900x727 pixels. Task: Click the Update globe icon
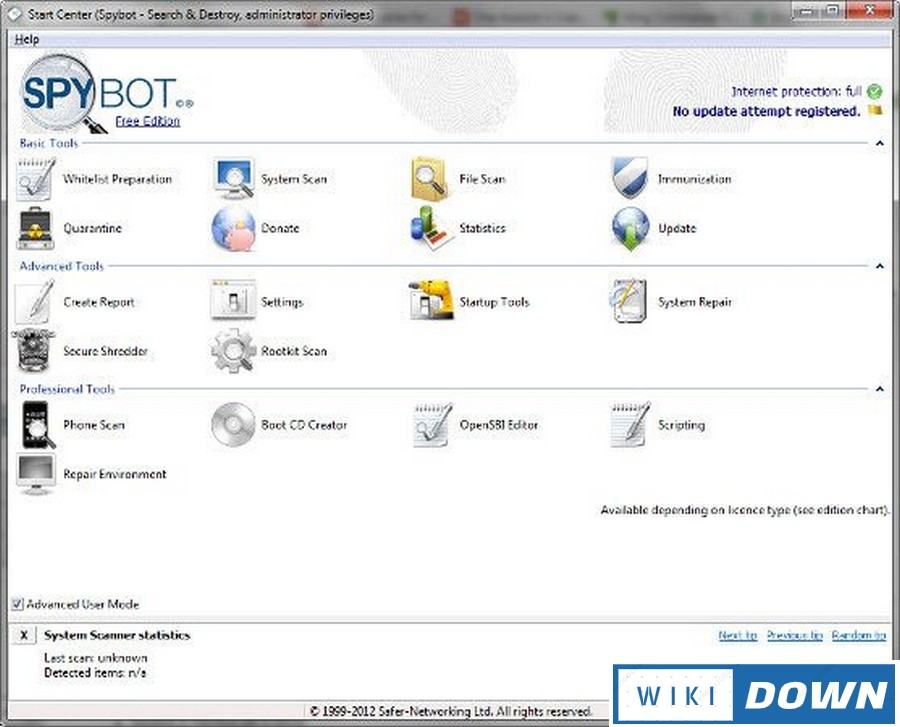coord(630,229)
